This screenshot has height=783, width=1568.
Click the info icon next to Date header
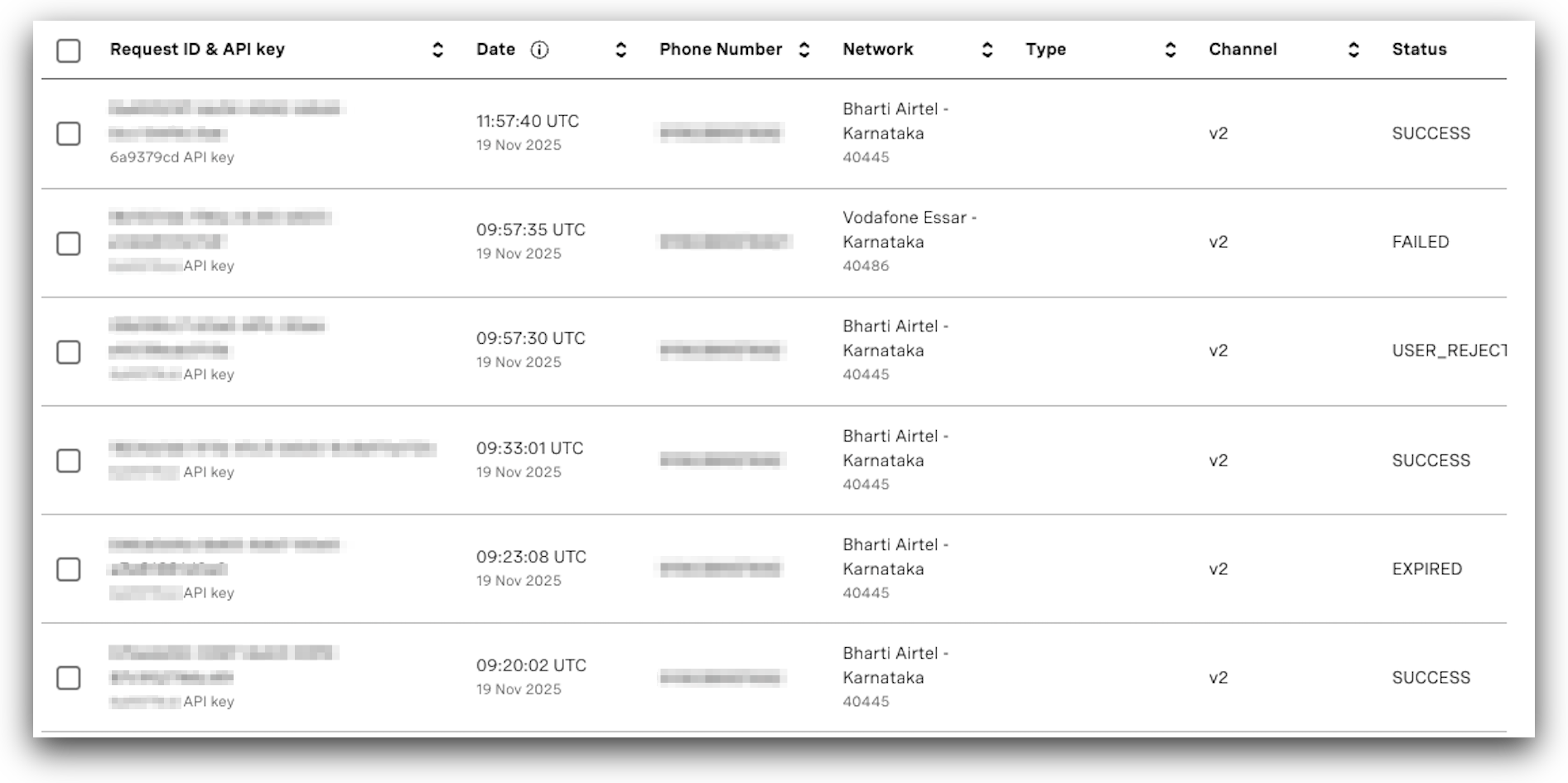point(539,49)
